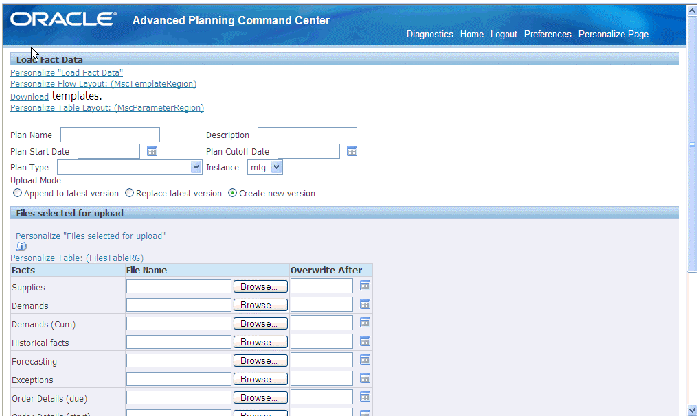Click the Download templates link
Image resolution: width=699 pixels, height=419 pixels.
(29, 96)
